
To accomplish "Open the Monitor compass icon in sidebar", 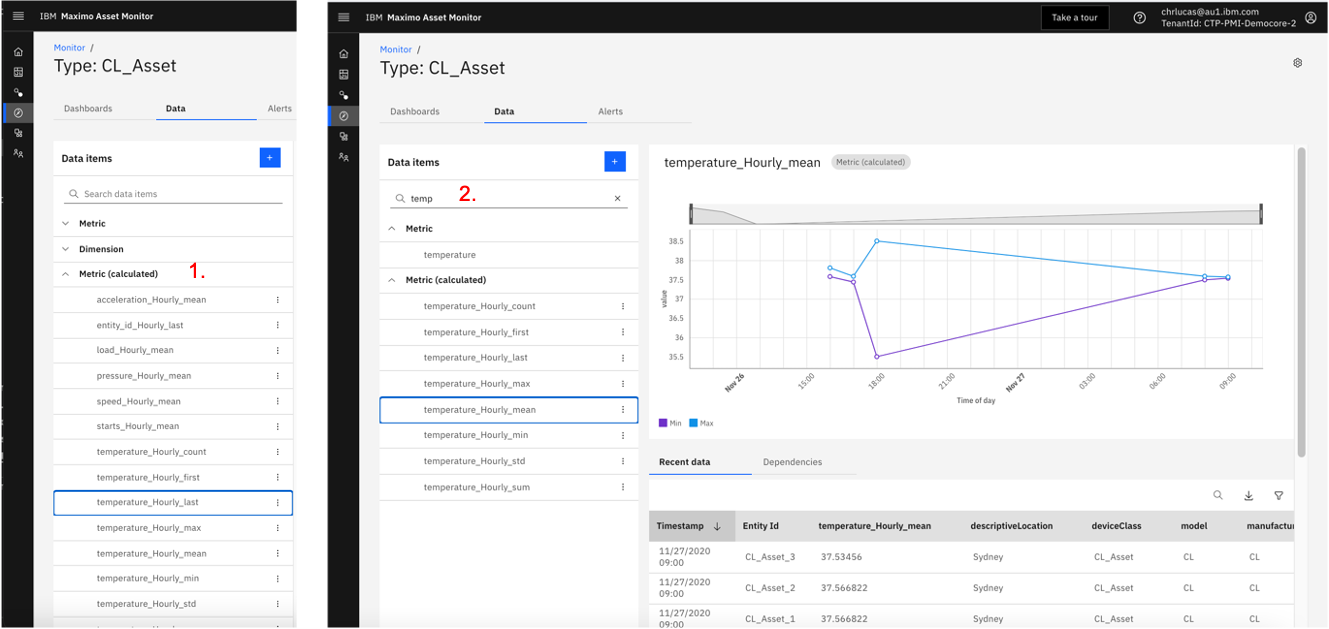I will tap(343, 116).
